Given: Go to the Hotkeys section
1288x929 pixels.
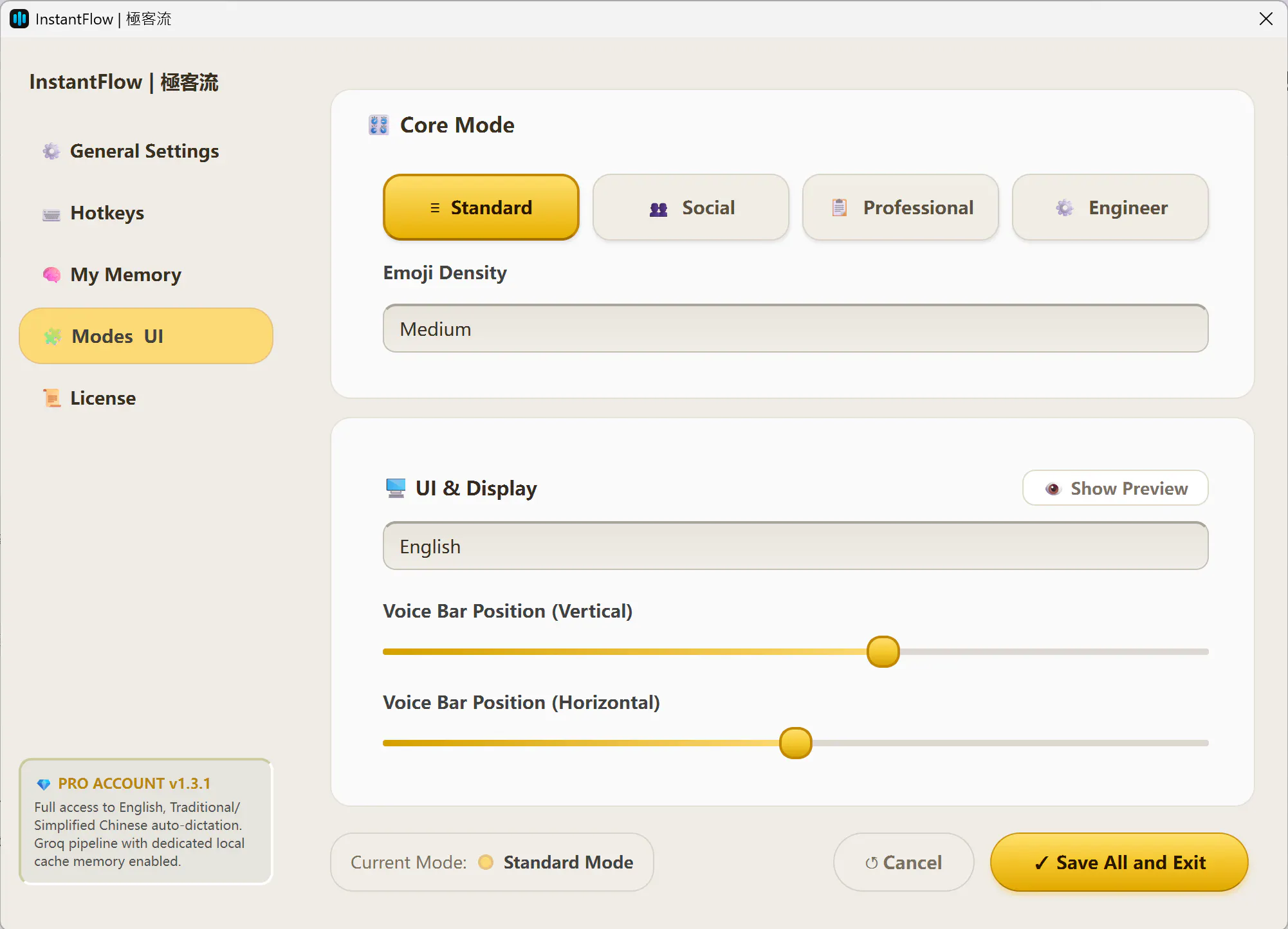Looking at the screenshot, I should pos(146,213).
